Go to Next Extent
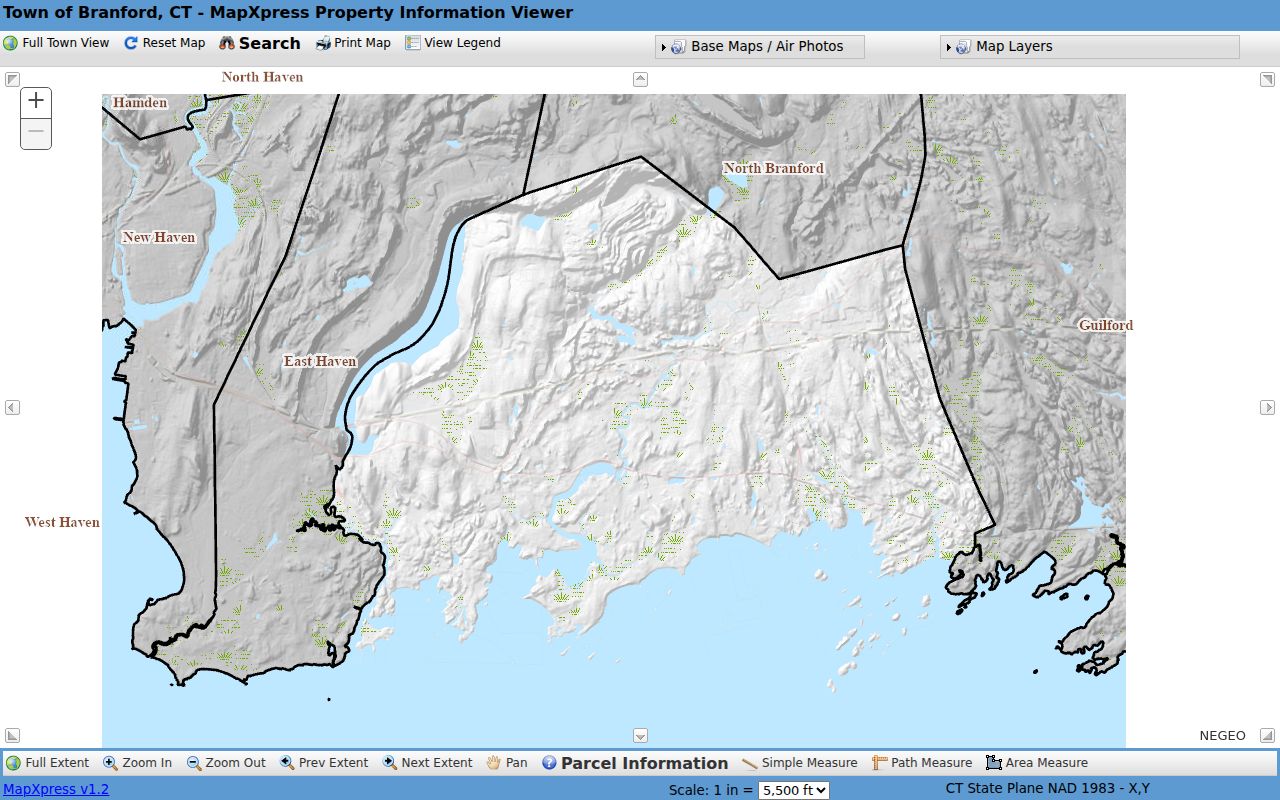The height and width of the screenshot is (800, 1280). pos(427,763)
